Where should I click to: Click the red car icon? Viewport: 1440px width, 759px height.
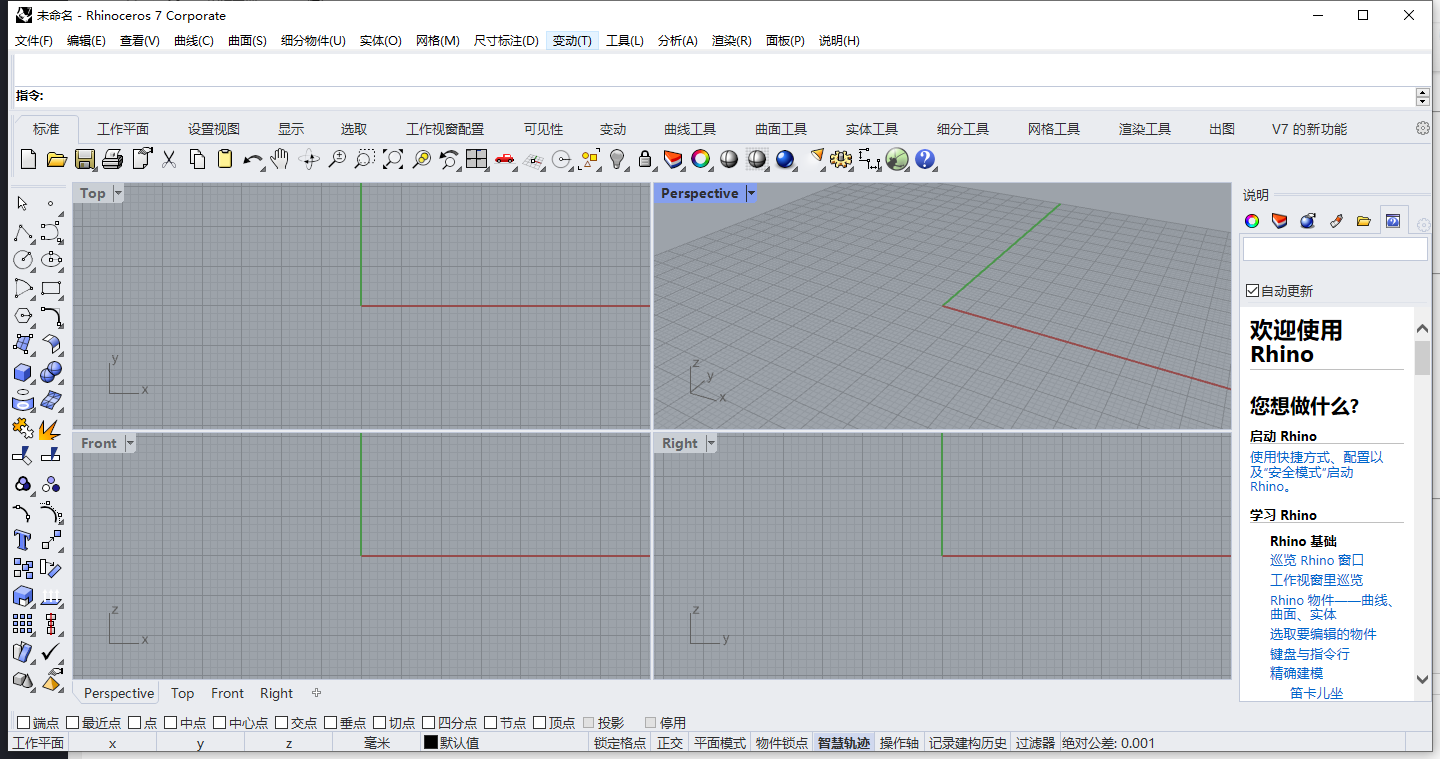click(505, 159)
